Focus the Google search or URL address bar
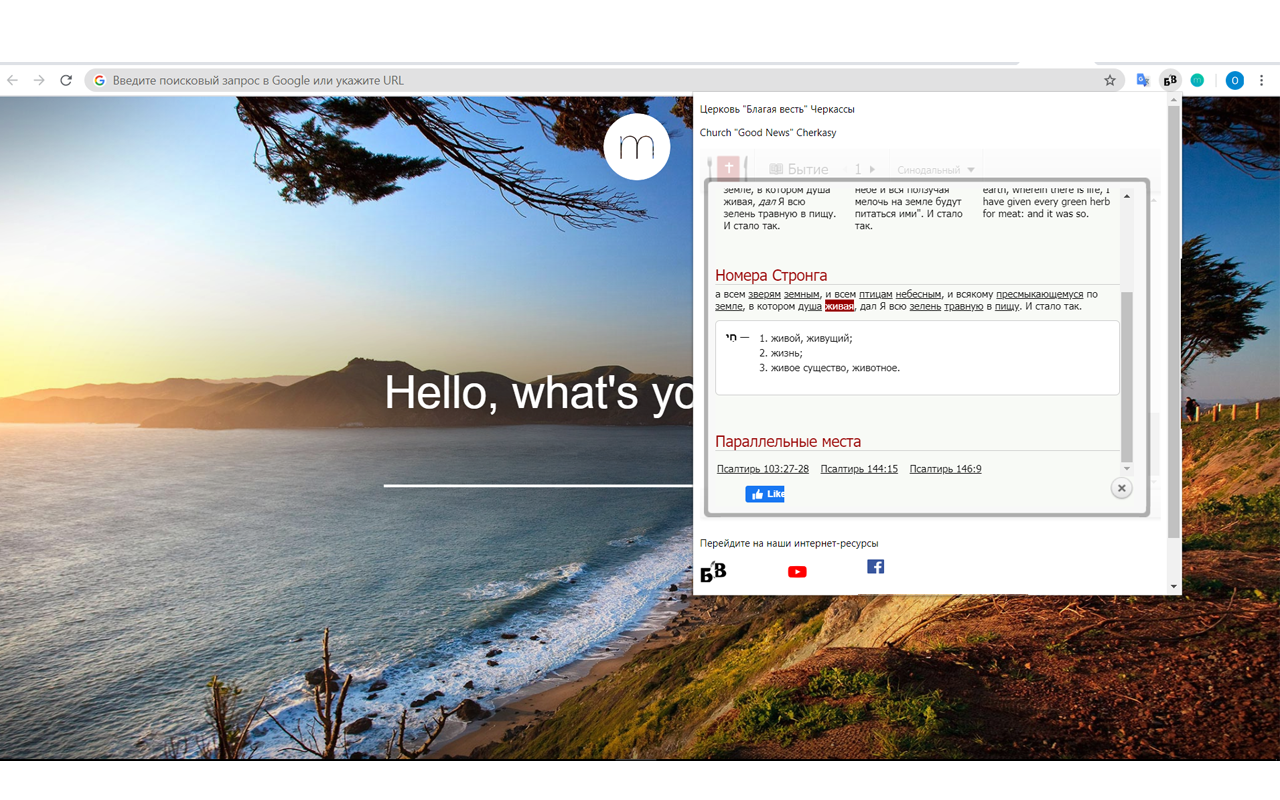 [x=605, y=80]
